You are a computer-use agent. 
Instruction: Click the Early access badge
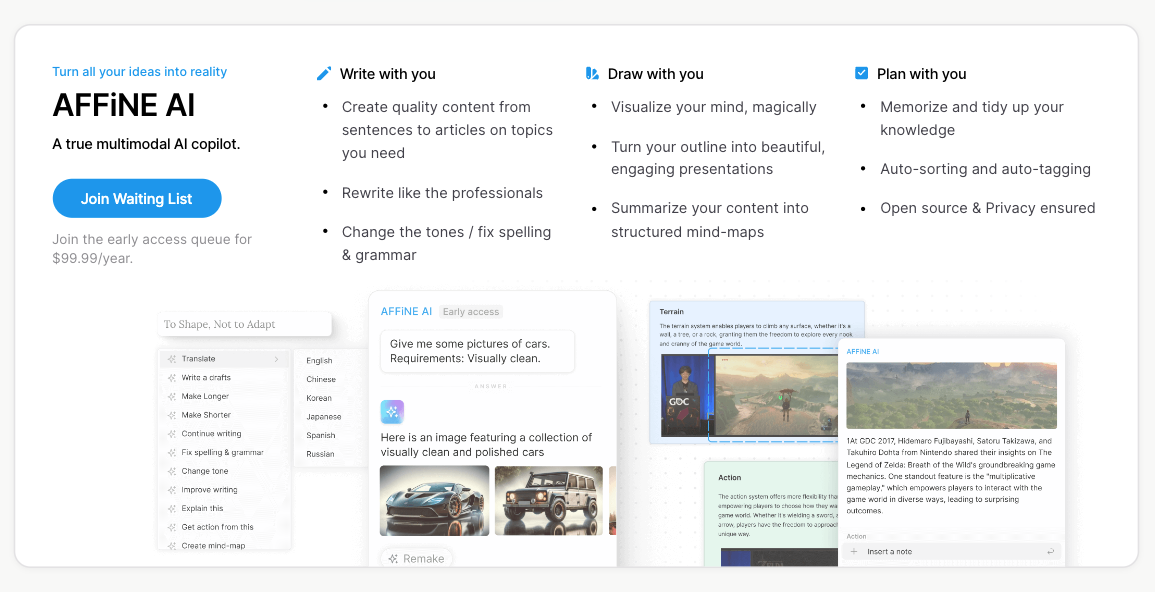tap(471, 311)
